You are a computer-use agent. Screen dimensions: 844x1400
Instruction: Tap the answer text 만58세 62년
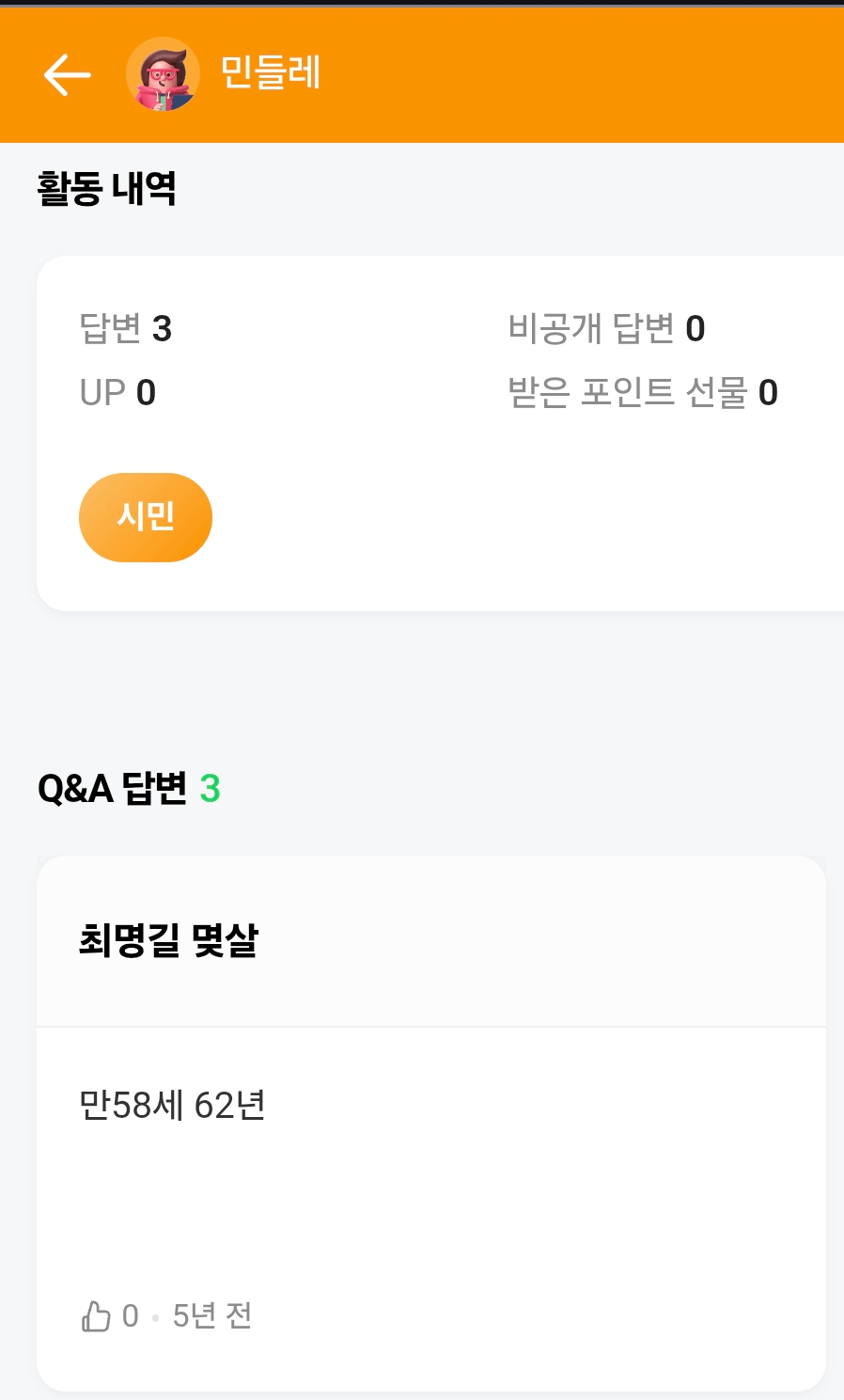tap(172, 1105)
